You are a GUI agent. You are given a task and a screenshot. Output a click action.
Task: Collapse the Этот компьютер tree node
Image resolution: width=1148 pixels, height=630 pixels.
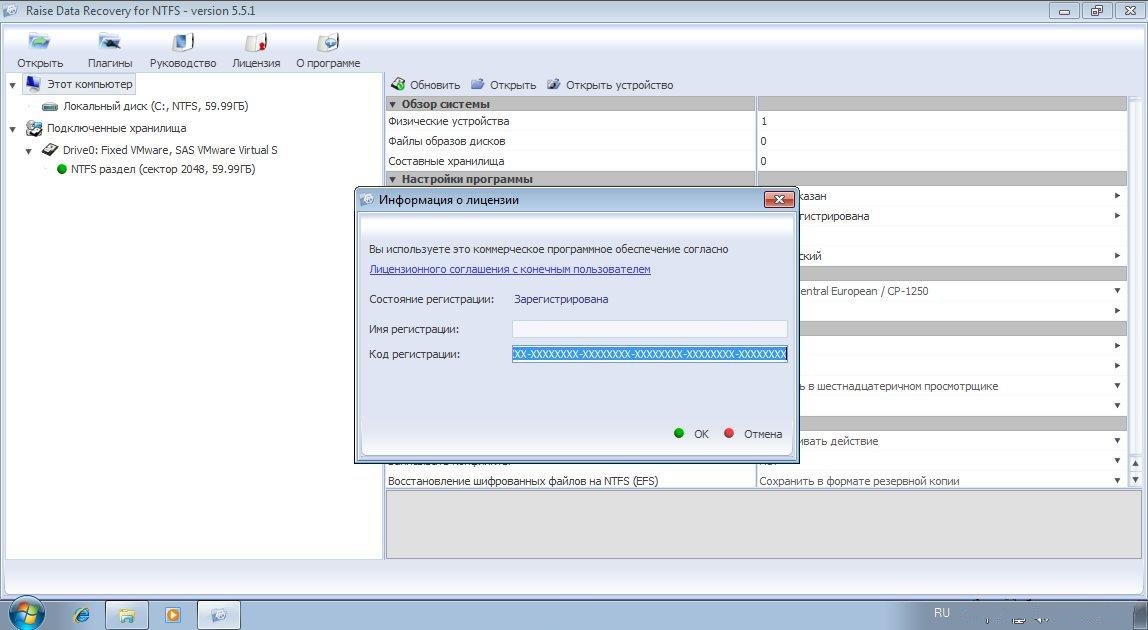pyautogui.click(x=12, y=85)
